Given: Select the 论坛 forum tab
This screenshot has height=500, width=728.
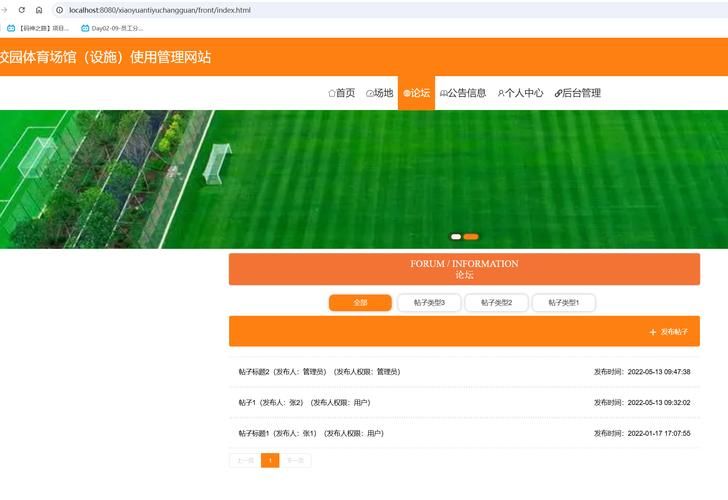Looking at the screenshot, I should coord(416,93).
